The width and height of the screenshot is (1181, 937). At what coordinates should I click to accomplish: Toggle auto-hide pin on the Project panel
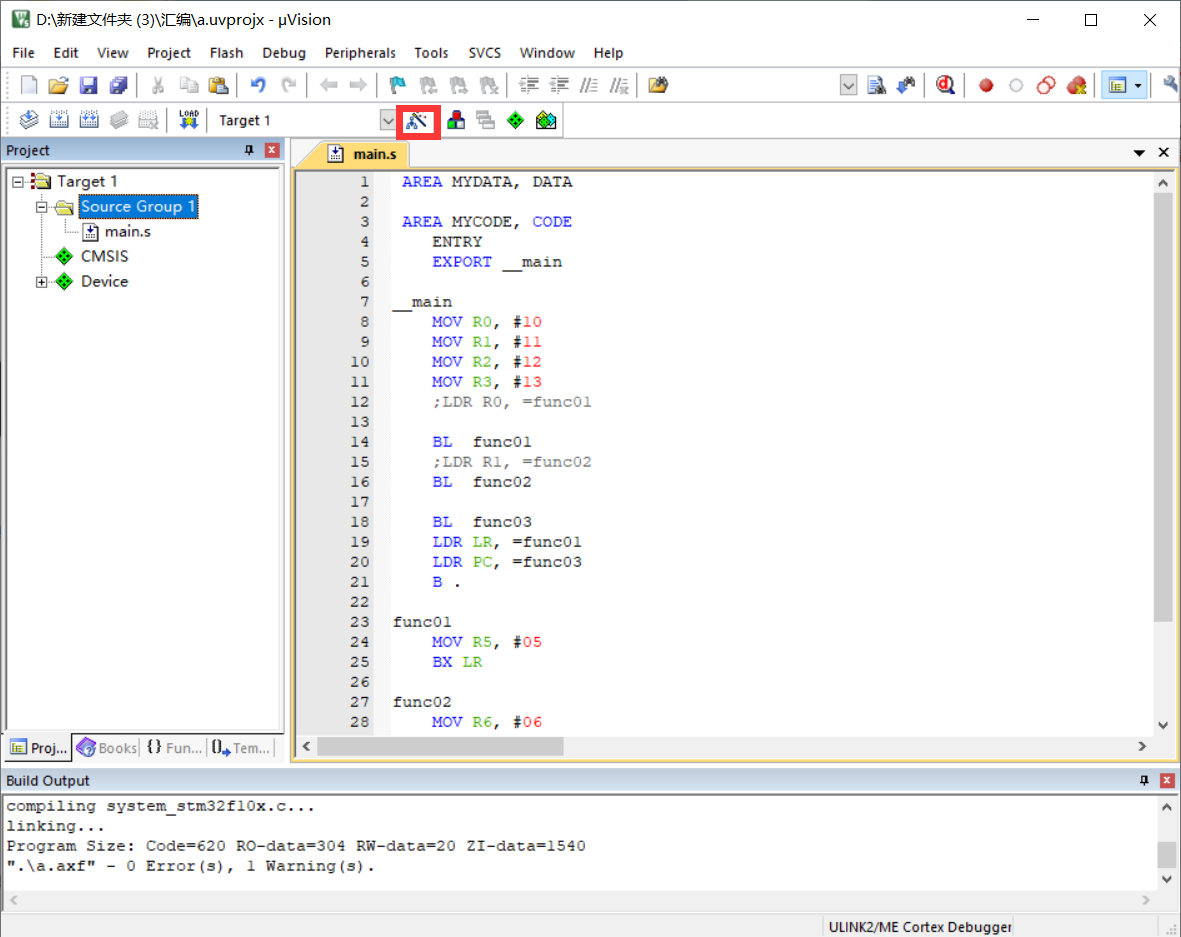tap(249, 150)
